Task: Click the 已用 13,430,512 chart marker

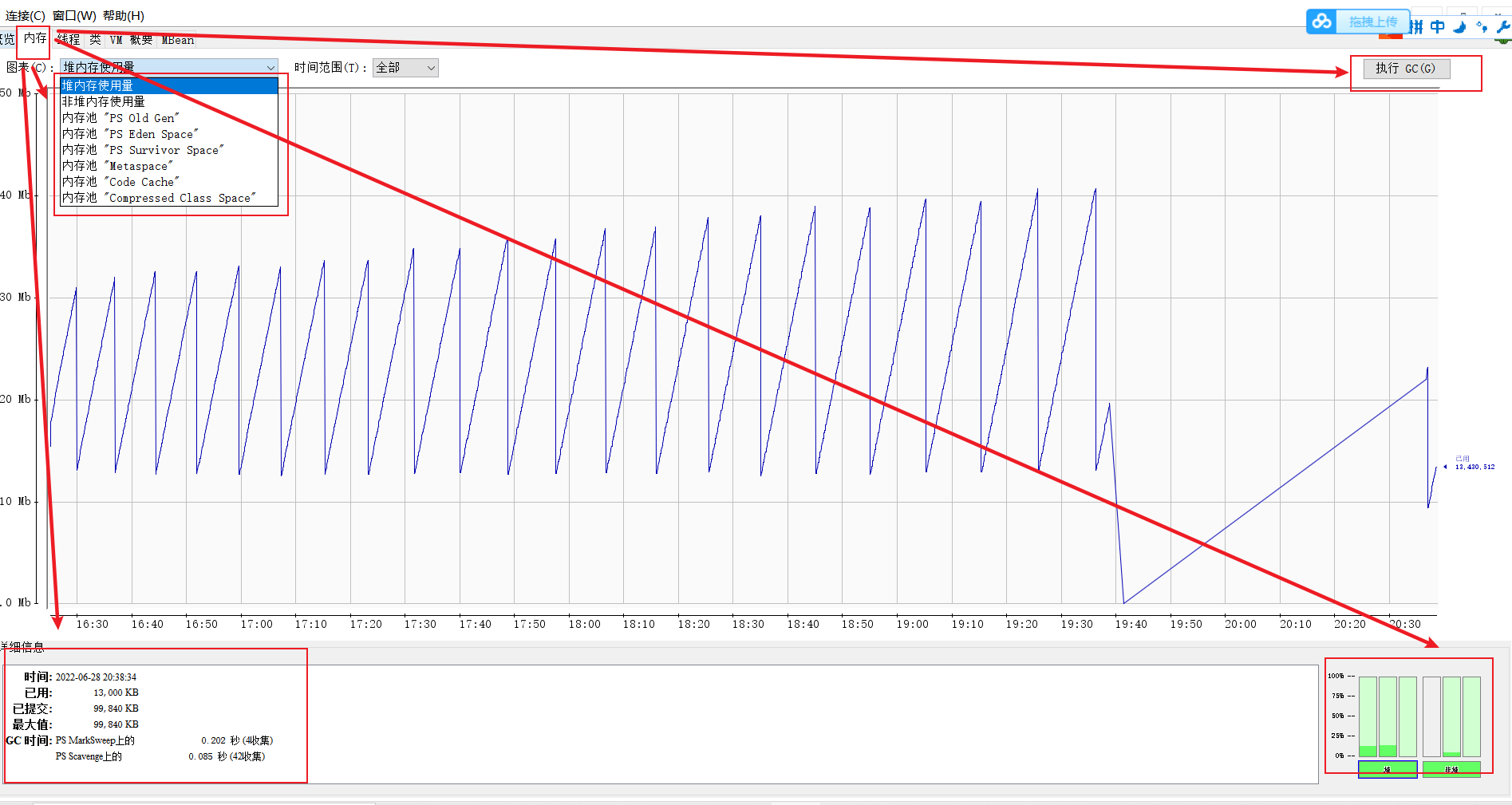Action: [1470, 464]
